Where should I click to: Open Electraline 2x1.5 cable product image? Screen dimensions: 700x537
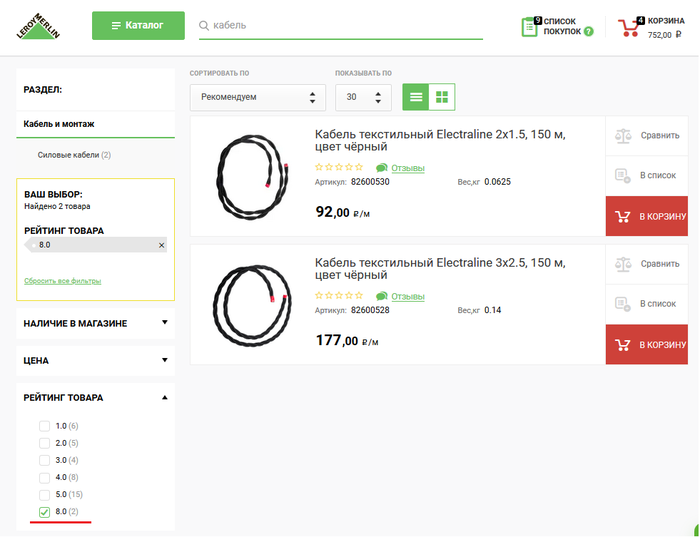[252, 177]
